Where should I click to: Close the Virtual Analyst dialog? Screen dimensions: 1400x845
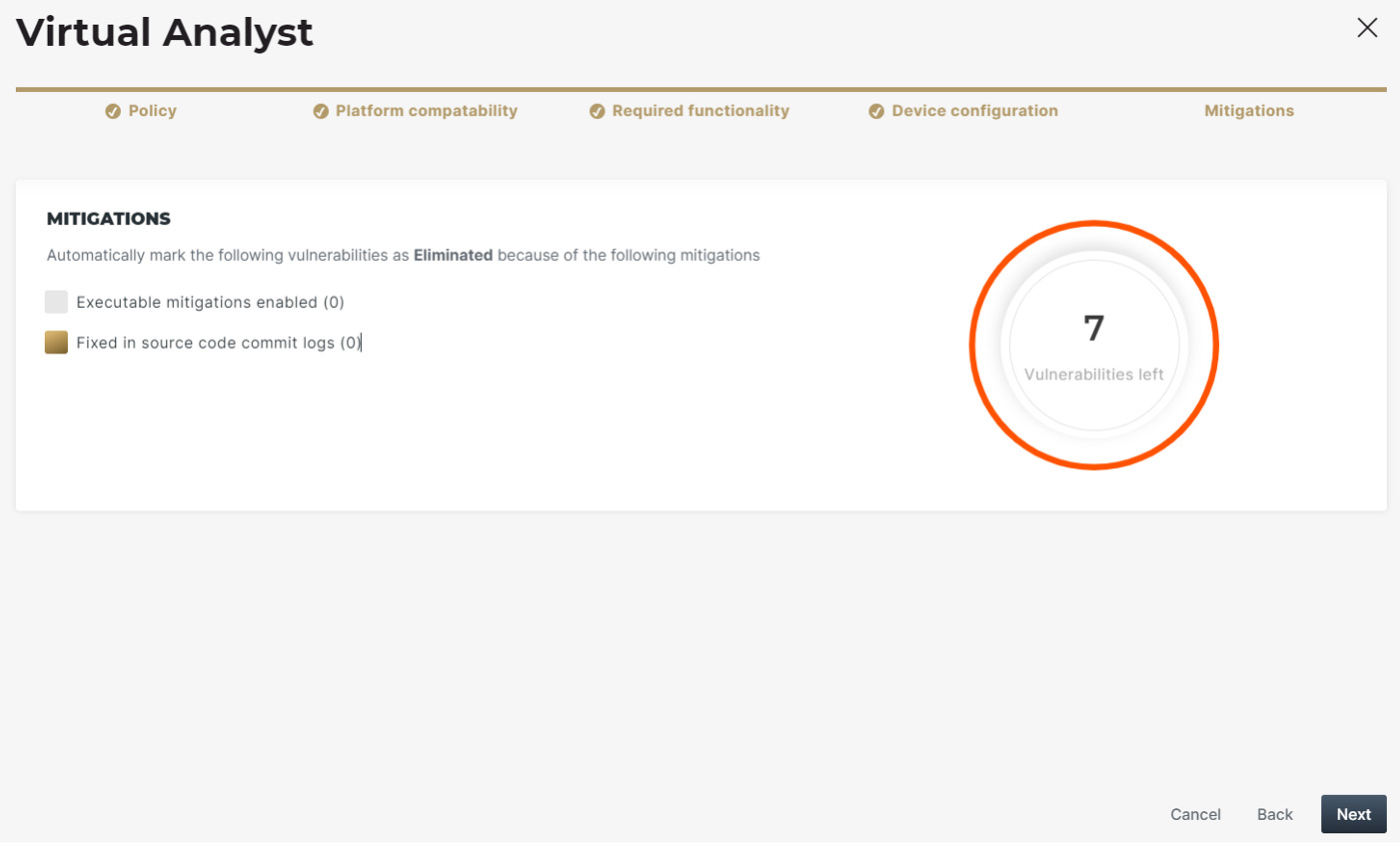[x=1367, y=28]
